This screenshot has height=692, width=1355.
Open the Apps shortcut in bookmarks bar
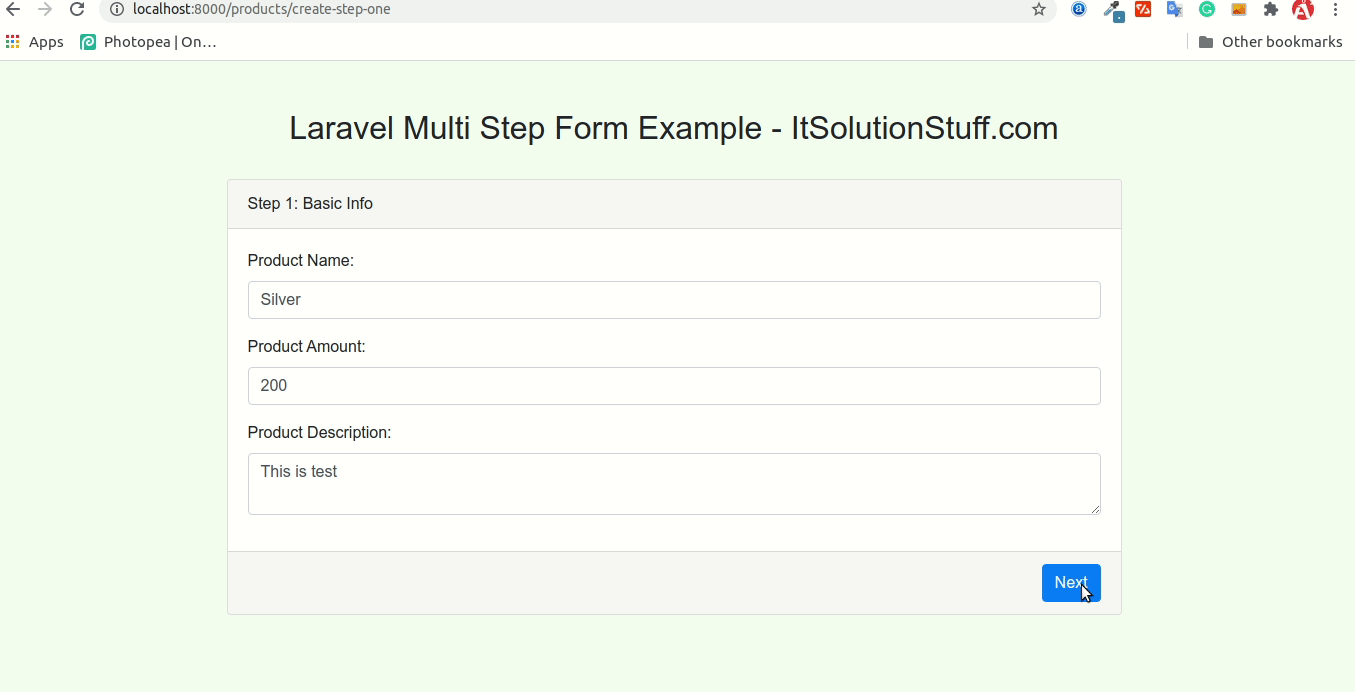34,41
